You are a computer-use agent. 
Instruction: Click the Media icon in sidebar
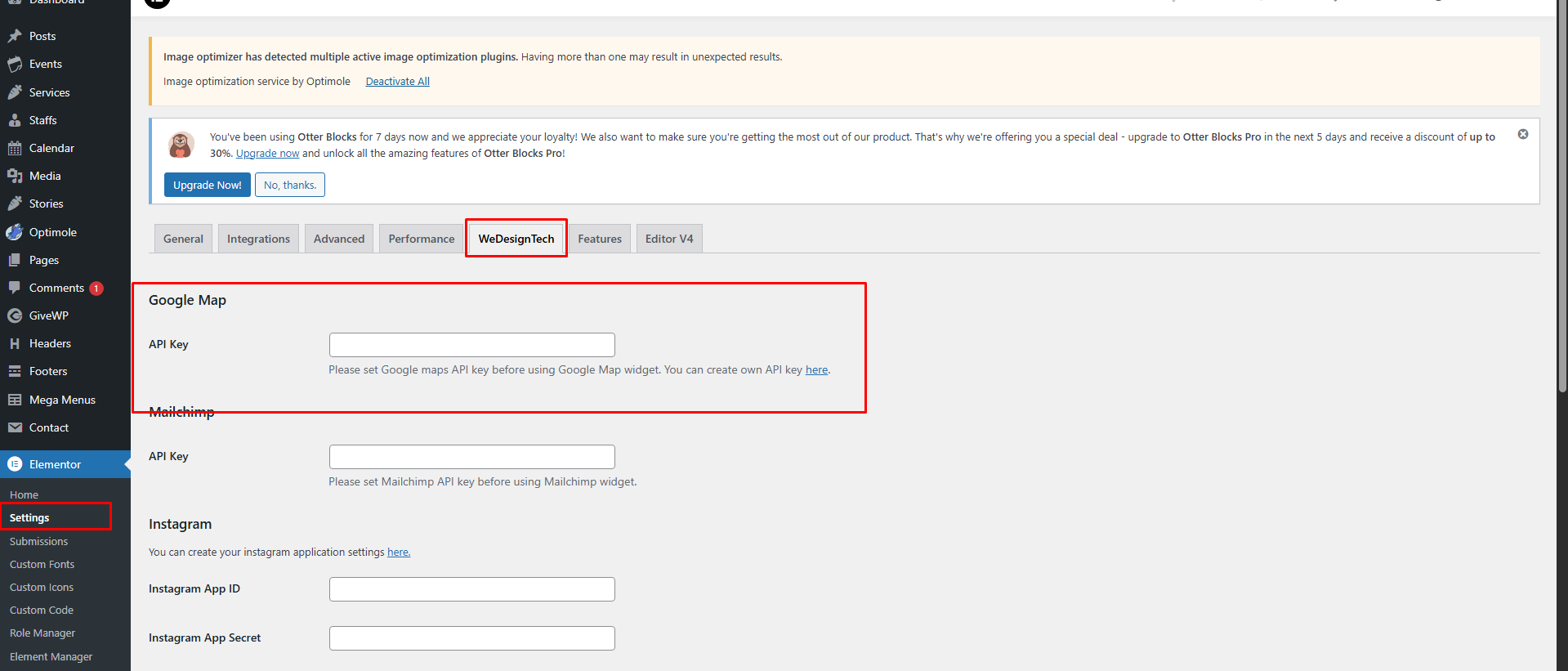point(15,176)
